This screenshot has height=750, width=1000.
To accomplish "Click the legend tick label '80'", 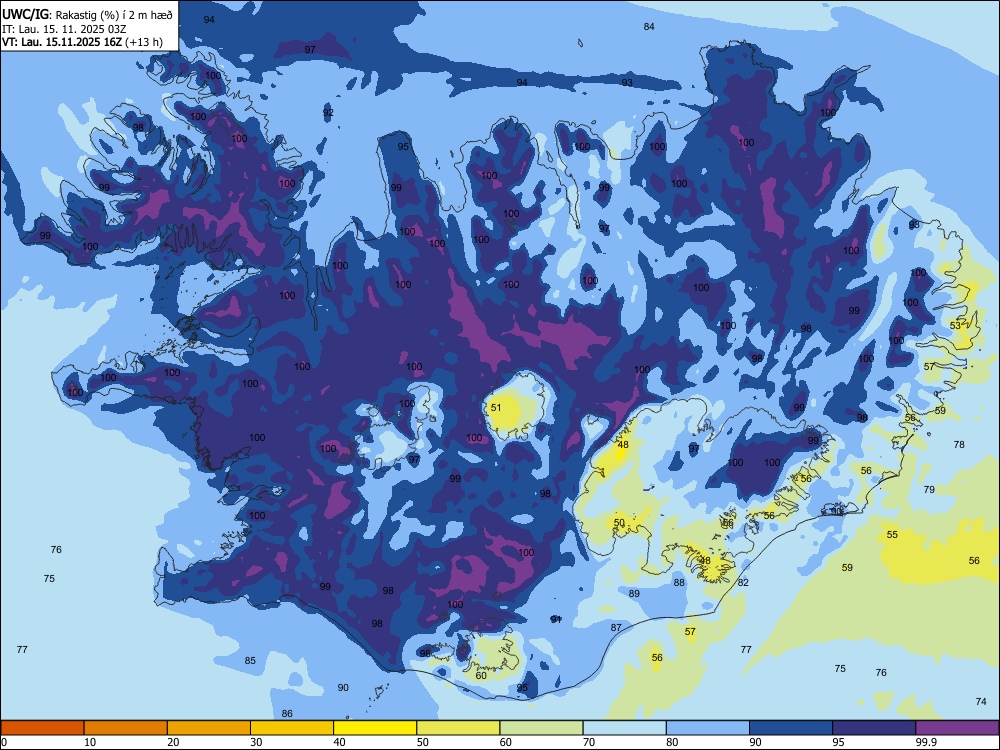I will tap(672, 742).
